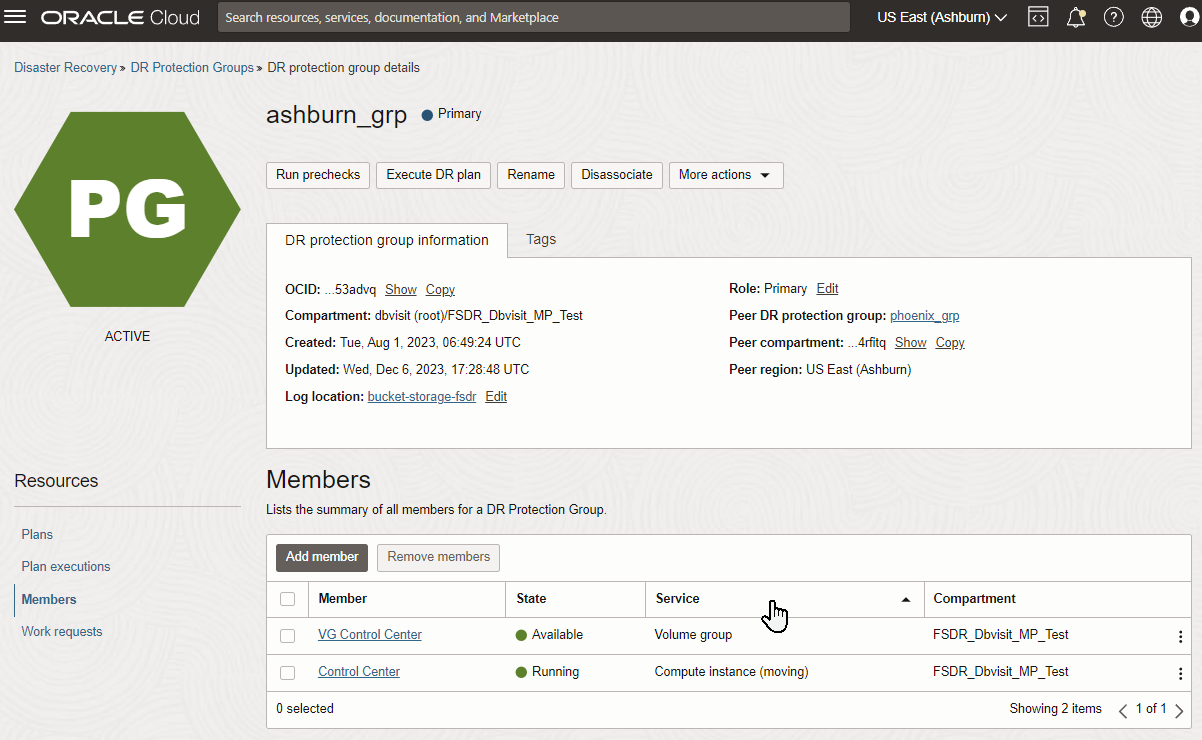Open the Control Center member link
1202x740 pixels.
tap(359, 672)
